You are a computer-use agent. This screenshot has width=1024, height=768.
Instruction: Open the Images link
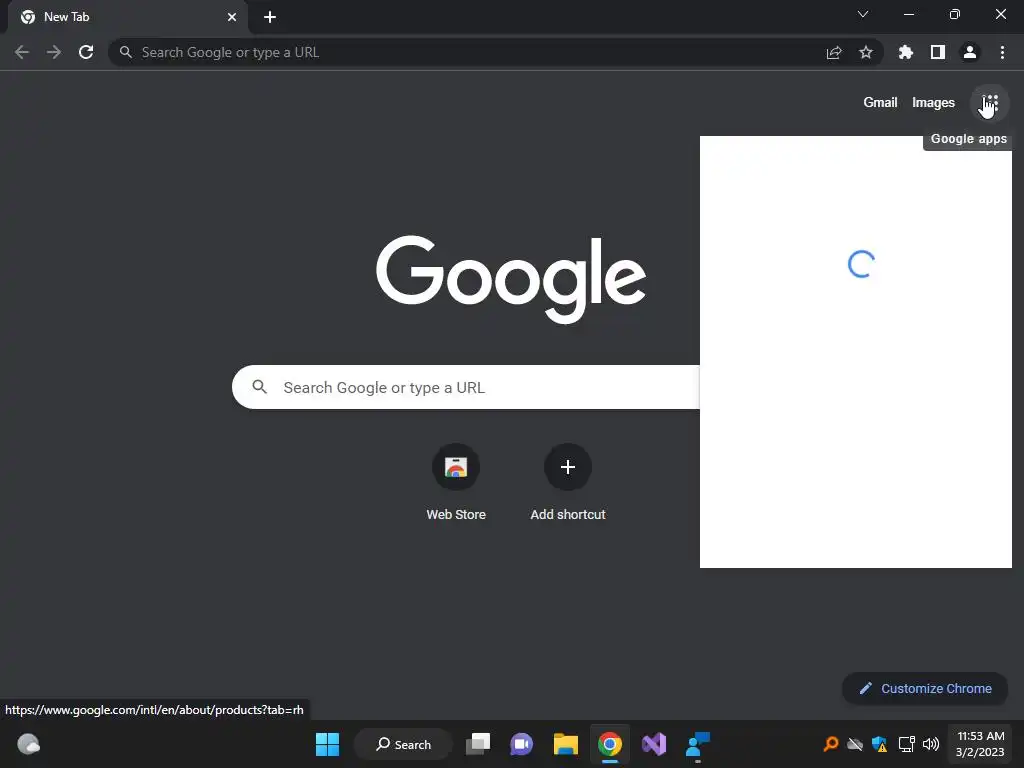click(x=933, y=103)
